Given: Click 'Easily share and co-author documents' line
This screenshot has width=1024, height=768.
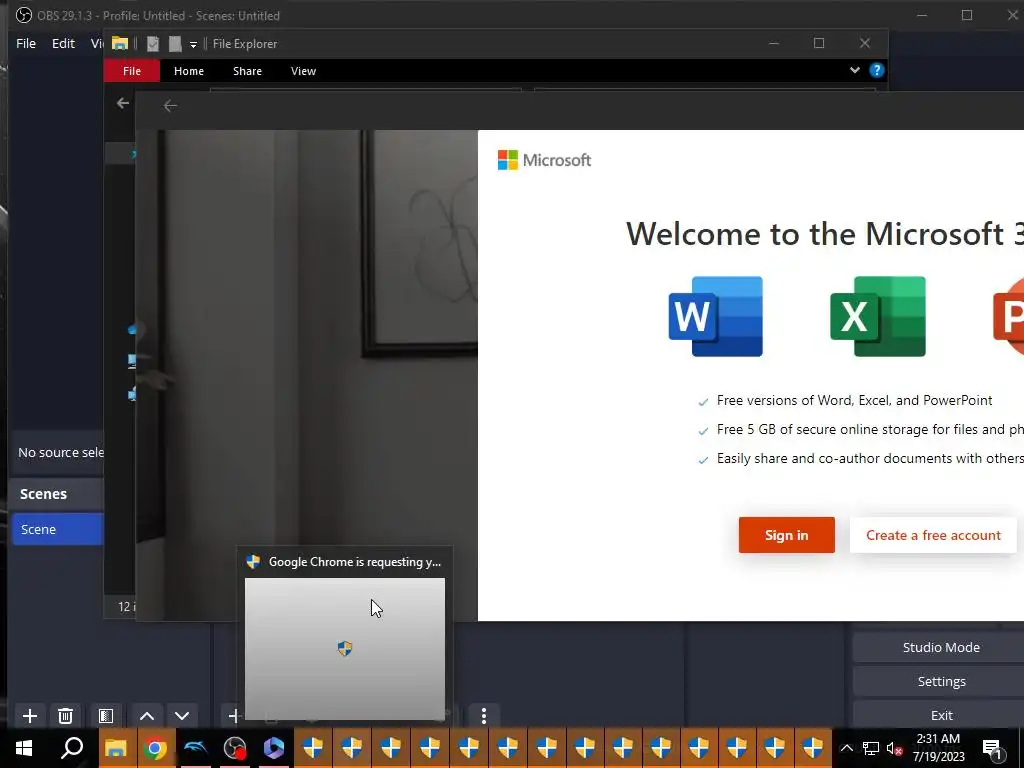Looking at the screenshot, I should [x=870, y=458].
